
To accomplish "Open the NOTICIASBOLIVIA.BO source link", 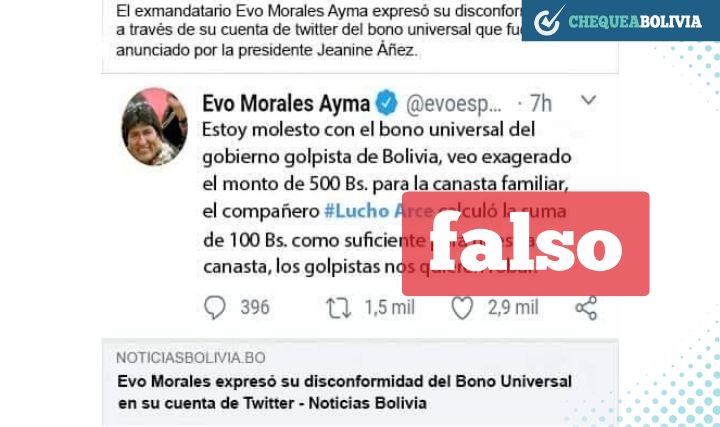I will (191, 358).
